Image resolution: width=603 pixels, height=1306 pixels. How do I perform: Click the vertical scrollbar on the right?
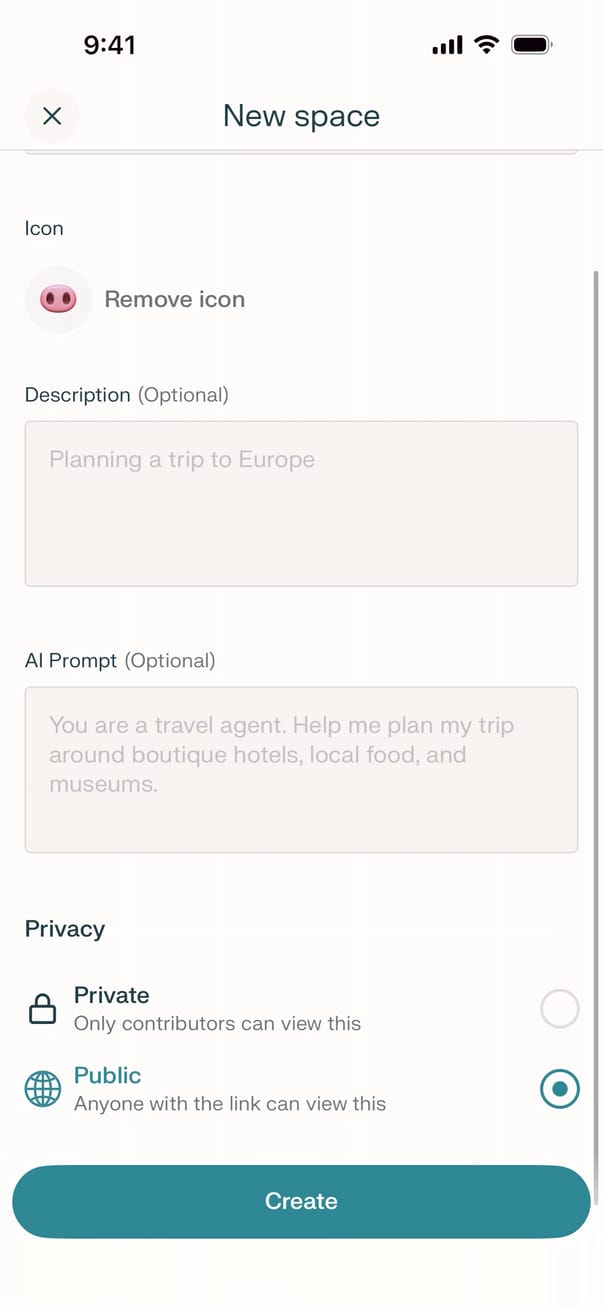tap(597, 700)
